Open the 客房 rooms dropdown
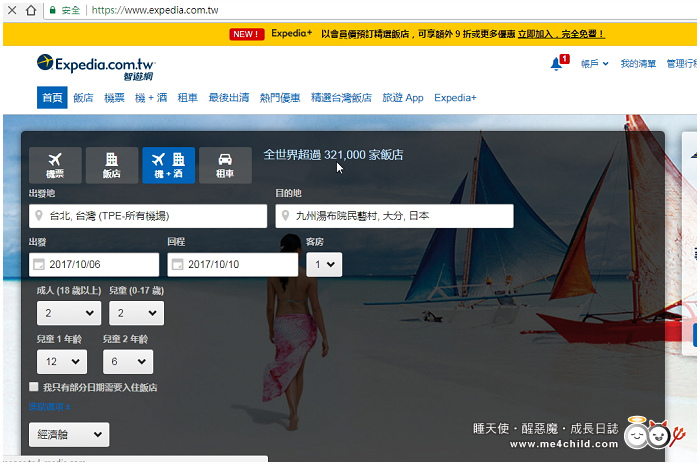The height and width of the screenshot is (465, 700). tap(324, 265)
